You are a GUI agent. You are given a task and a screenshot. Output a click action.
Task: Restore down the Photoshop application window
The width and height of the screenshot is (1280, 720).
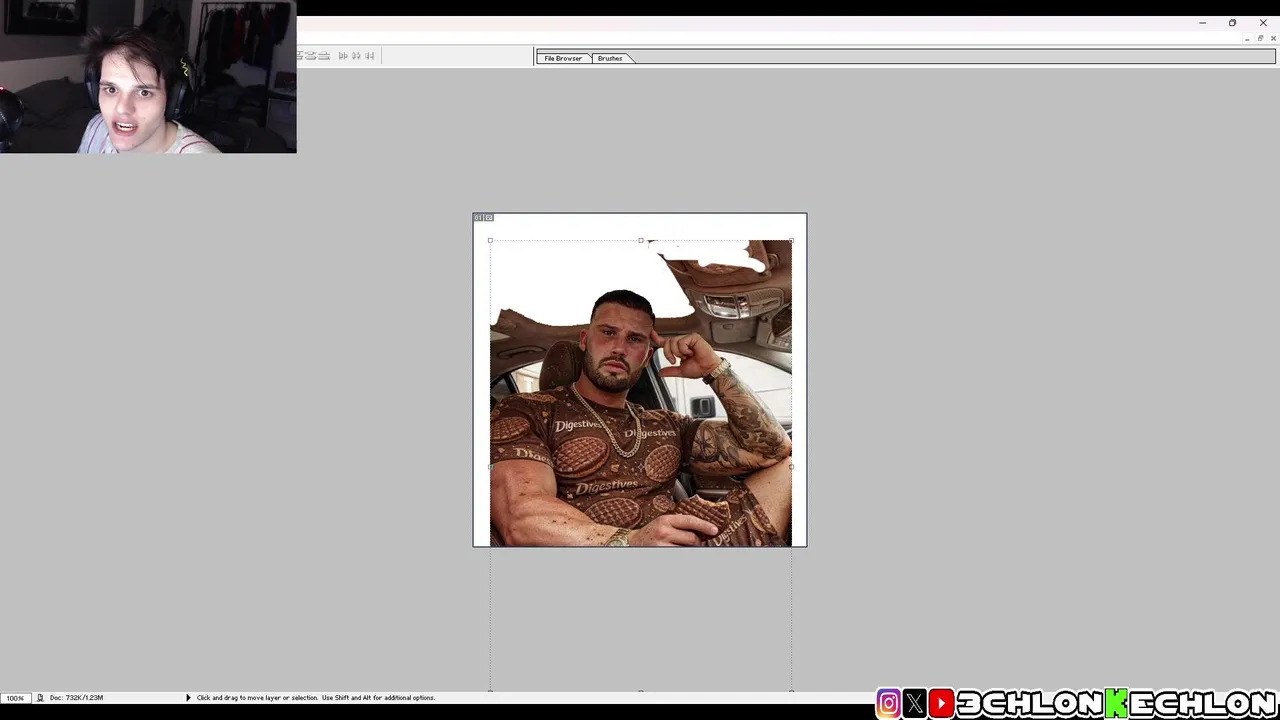(1232, 23)
